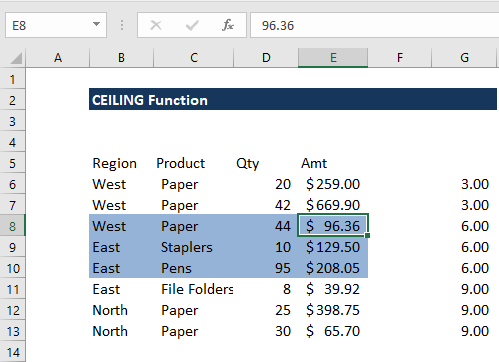
Task: Select row 13 header
Action: pyautogui.click(x=13, y=331)
